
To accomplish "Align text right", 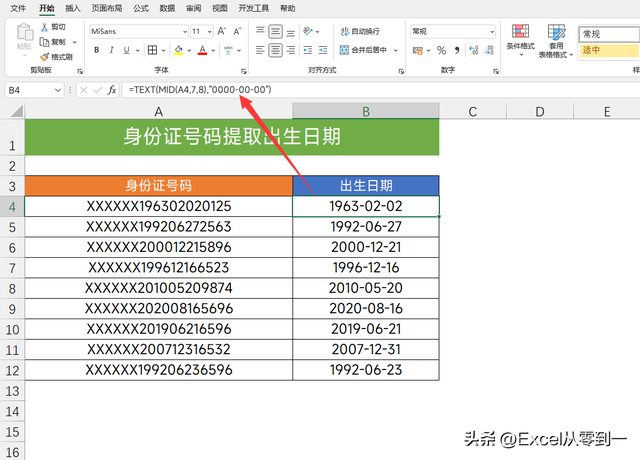I will click(291, 50).
